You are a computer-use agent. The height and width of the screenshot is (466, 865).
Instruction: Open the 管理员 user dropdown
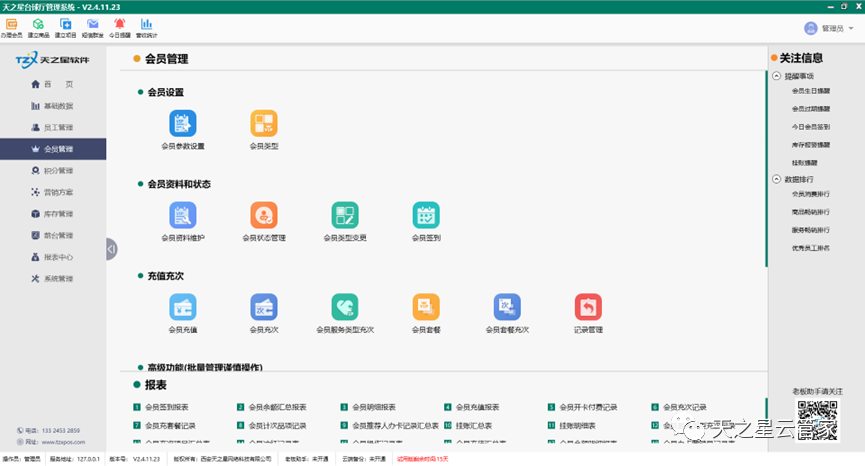(829, 29)
